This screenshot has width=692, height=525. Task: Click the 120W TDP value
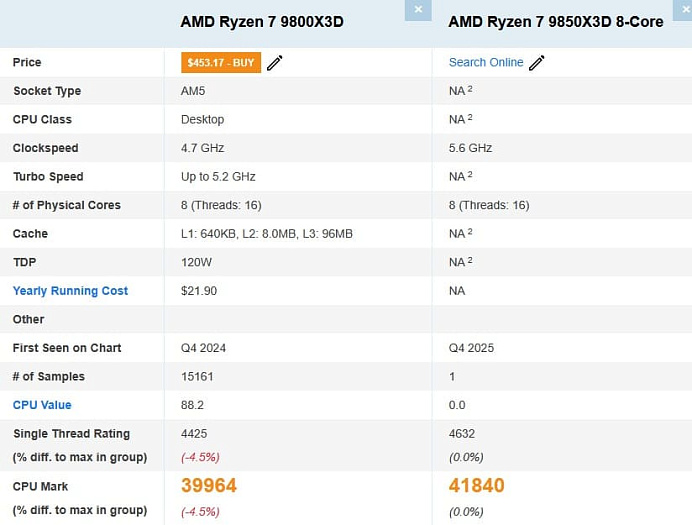(x=196, y=262)
